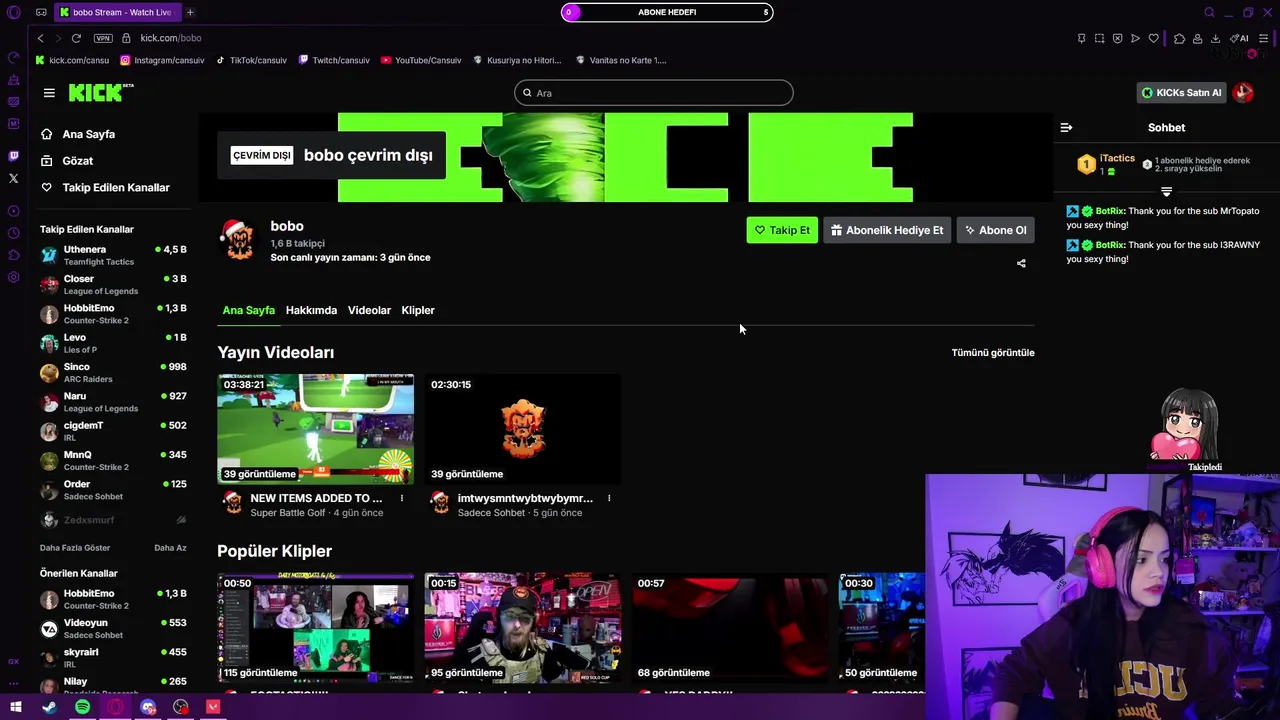Open the YouTube/Cansuiv bookmark
This screenshot has width=1280, height=720.
(421, 60)
